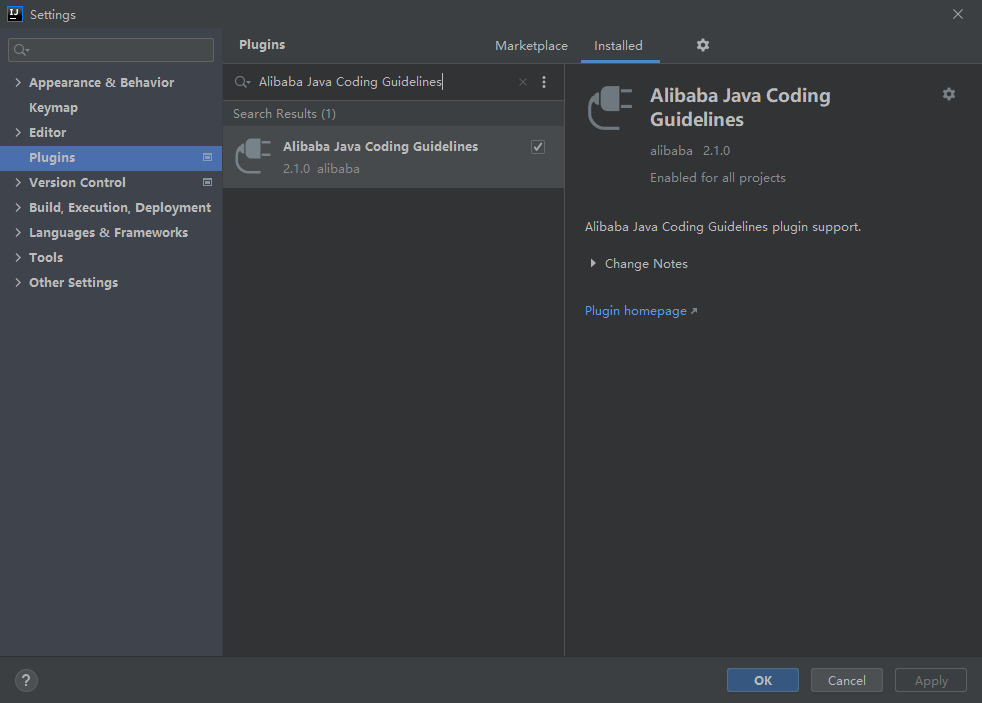Screen dimensions: 982x703
Task: Click the large plug icon in details
Action: [x=610, y=108]
